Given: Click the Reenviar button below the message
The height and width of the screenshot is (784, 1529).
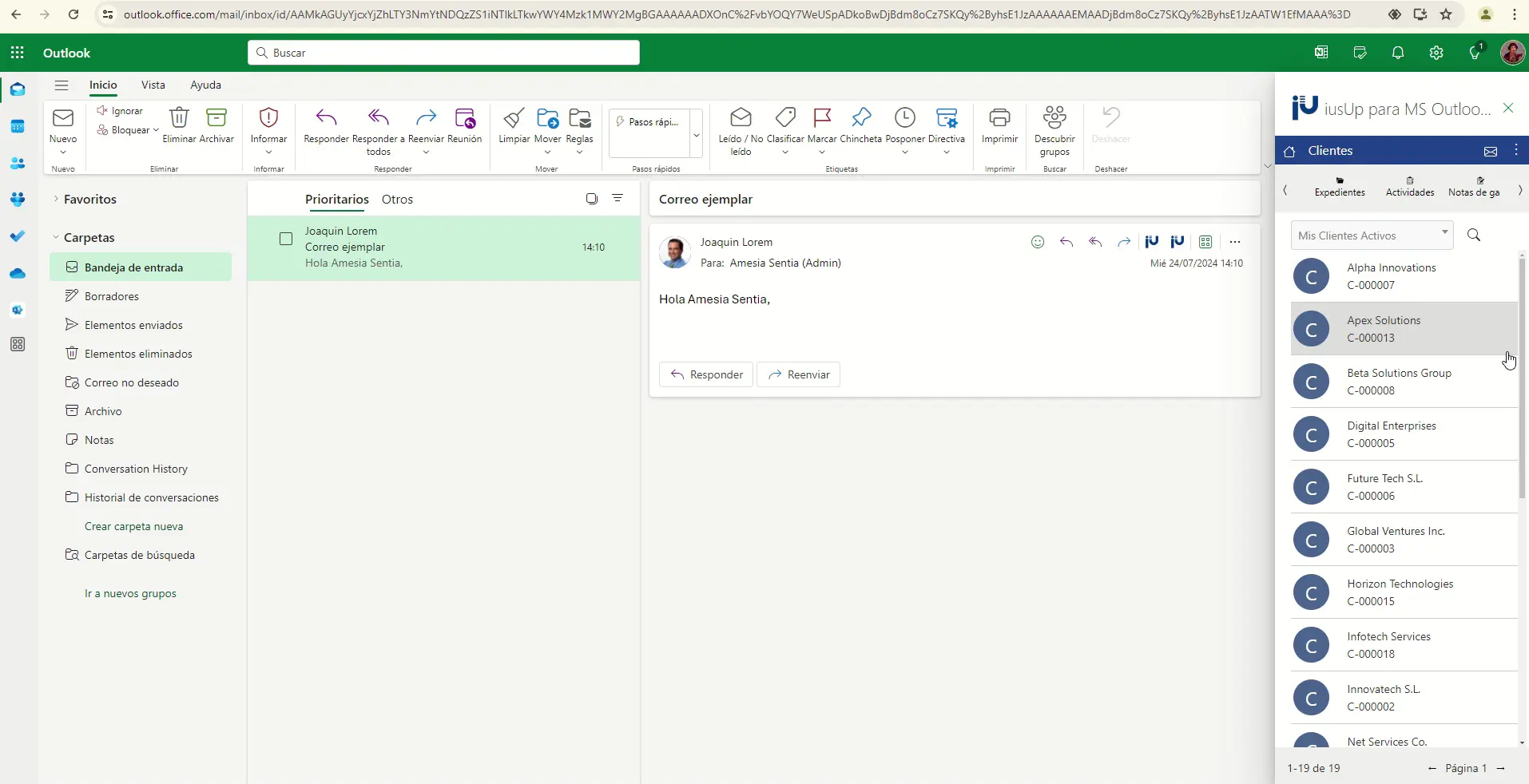Looking at the screenshot, I should [798, 374].
